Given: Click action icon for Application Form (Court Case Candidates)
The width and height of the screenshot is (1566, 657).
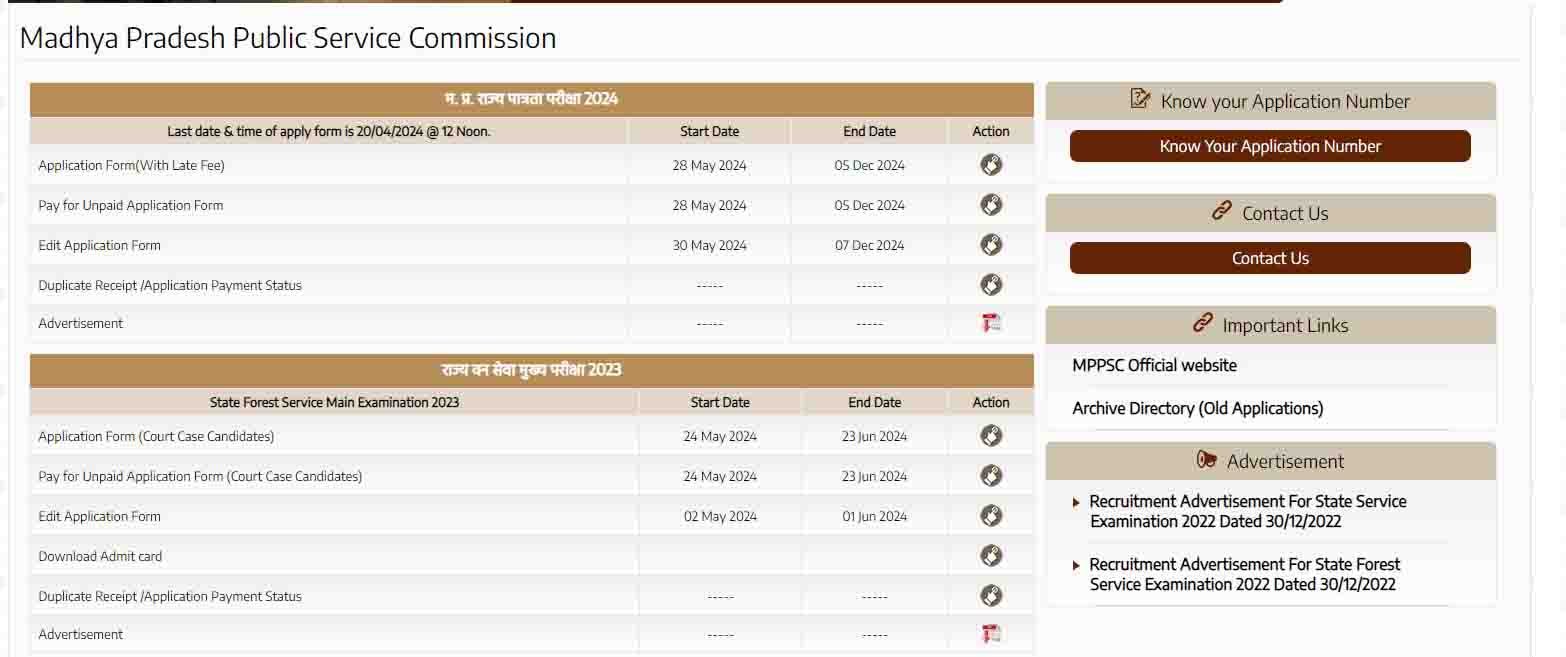Looking at the screenshot, I should (991, 436).
